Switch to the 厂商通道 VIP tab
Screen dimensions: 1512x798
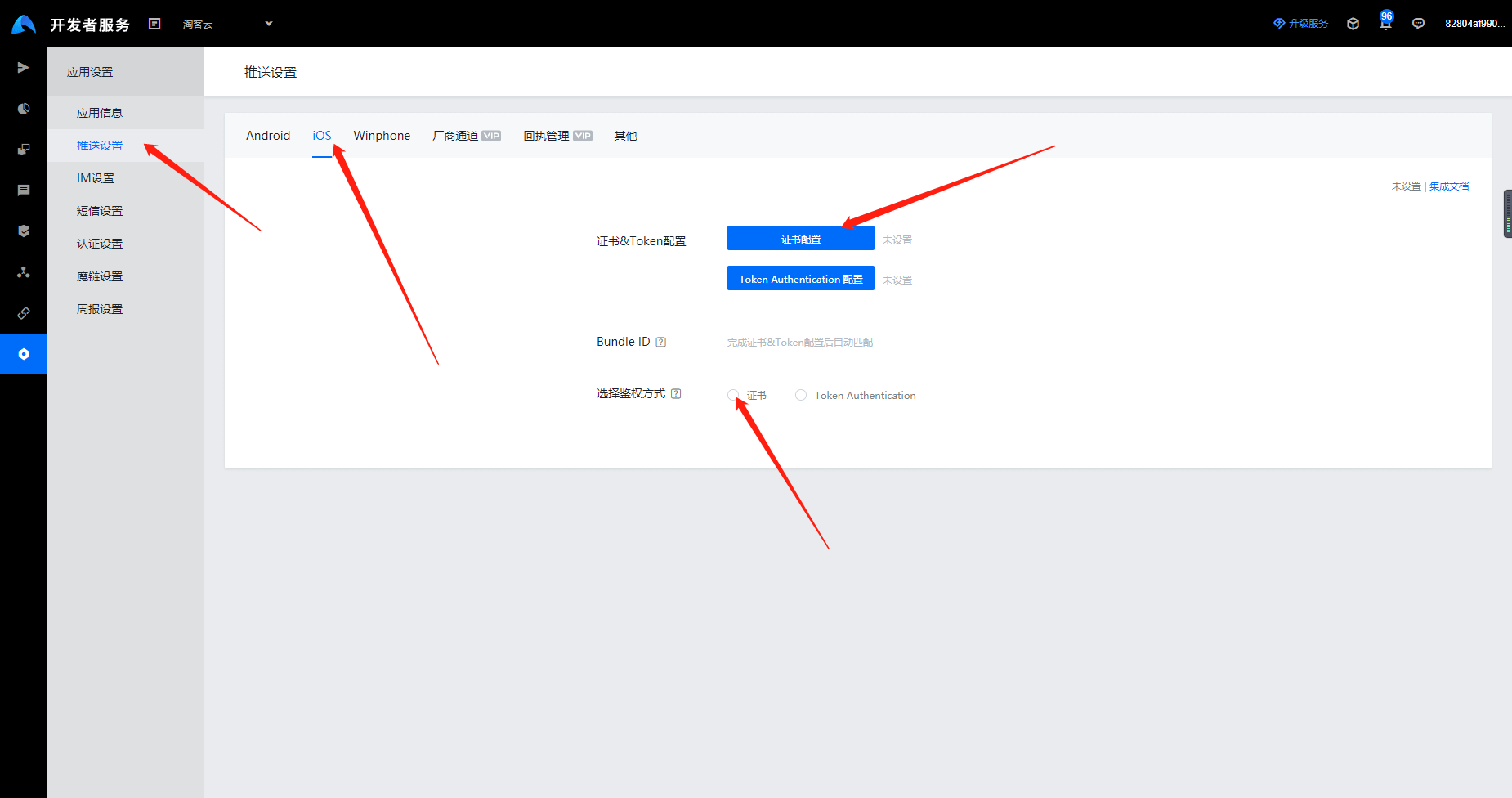(467, 136)
